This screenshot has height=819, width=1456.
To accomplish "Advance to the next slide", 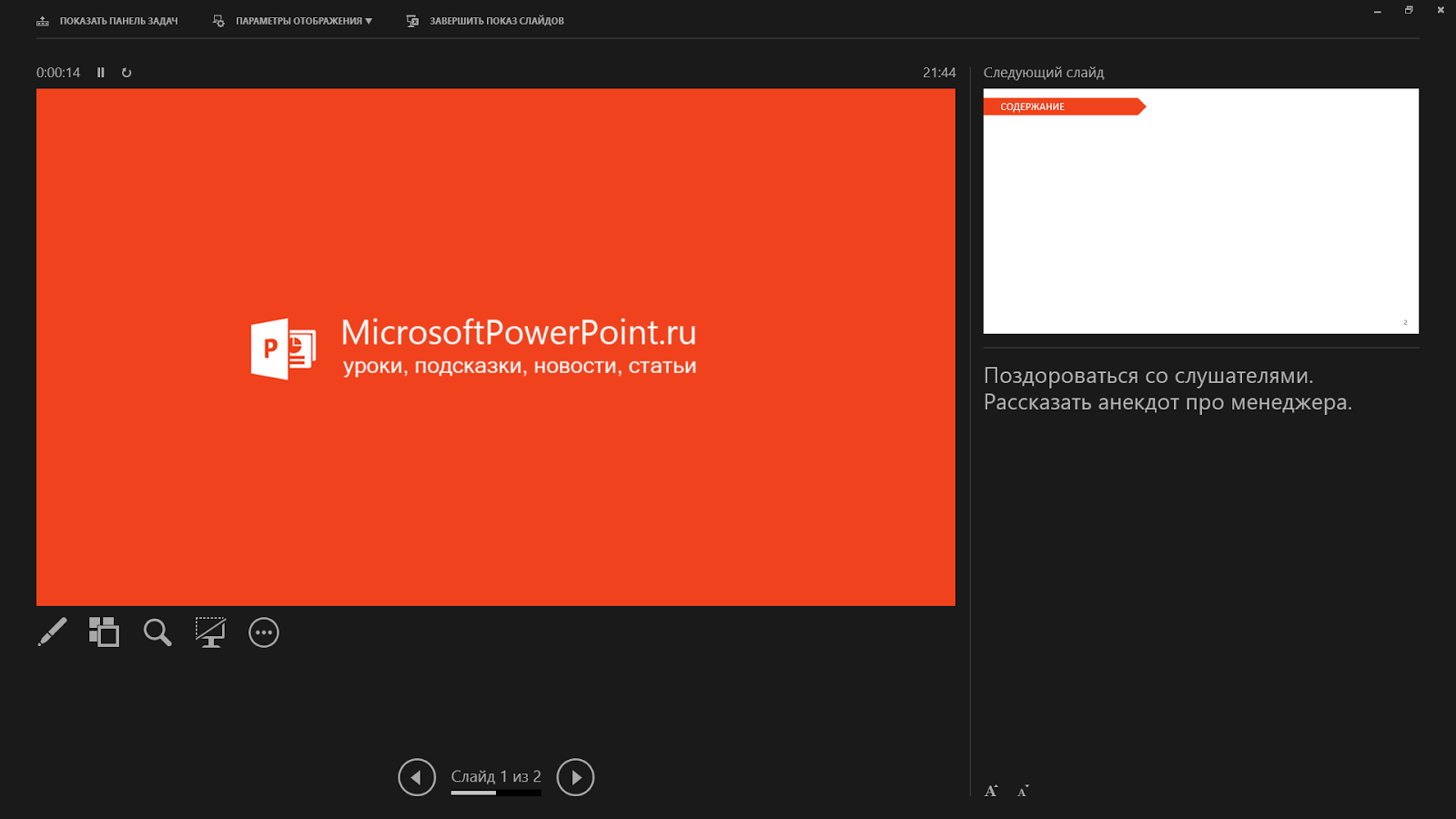I will 575,777.
